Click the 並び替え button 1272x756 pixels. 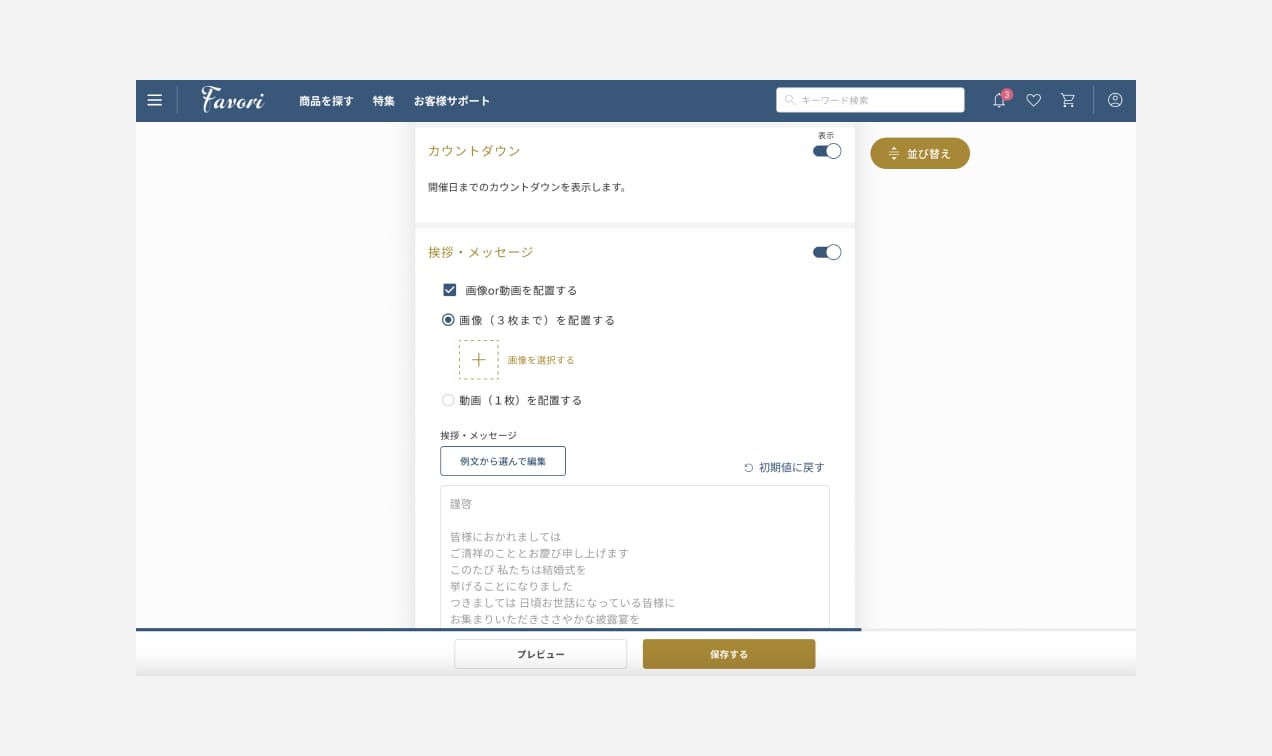[920, 154]
